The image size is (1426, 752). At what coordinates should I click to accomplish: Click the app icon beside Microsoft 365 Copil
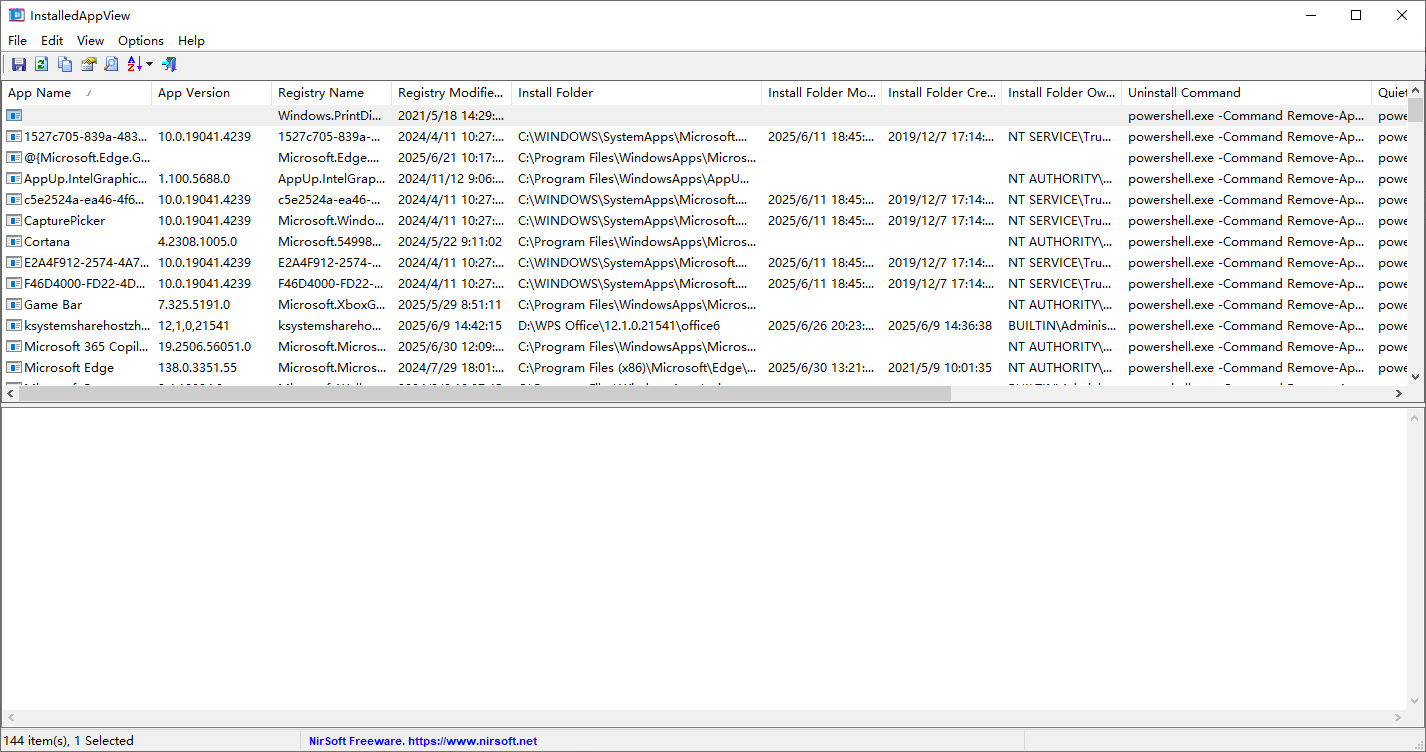pyautogui.click(x=14, y=347)
